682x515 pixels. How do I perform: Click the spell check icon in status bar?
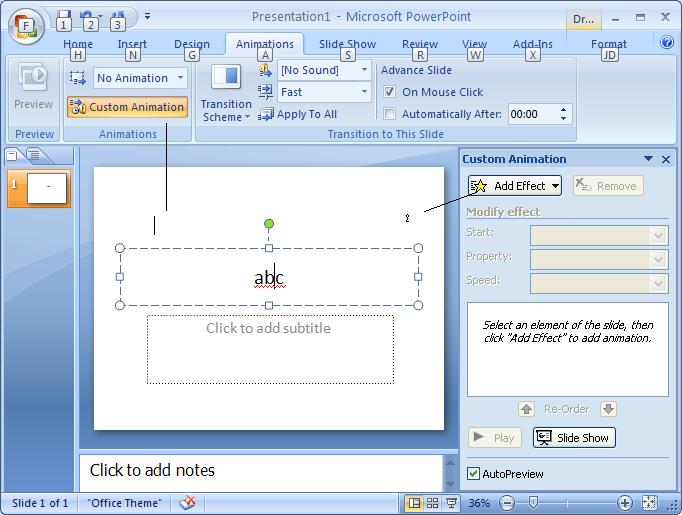pos(187,503)
